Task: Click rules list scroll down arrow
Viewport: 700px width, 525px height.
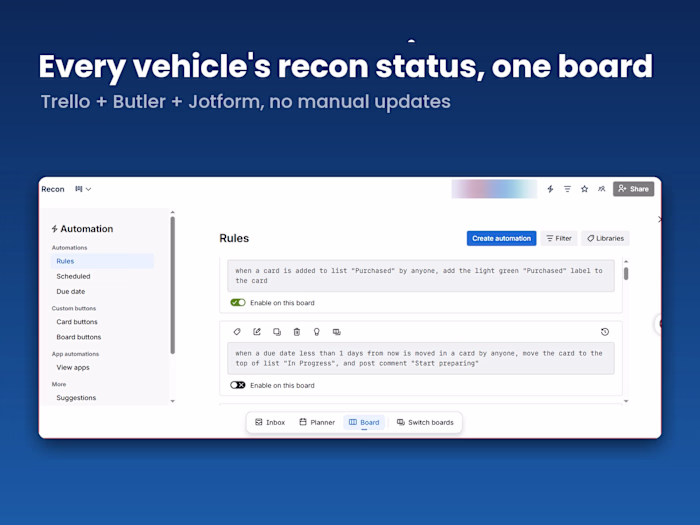Action: 626,401
